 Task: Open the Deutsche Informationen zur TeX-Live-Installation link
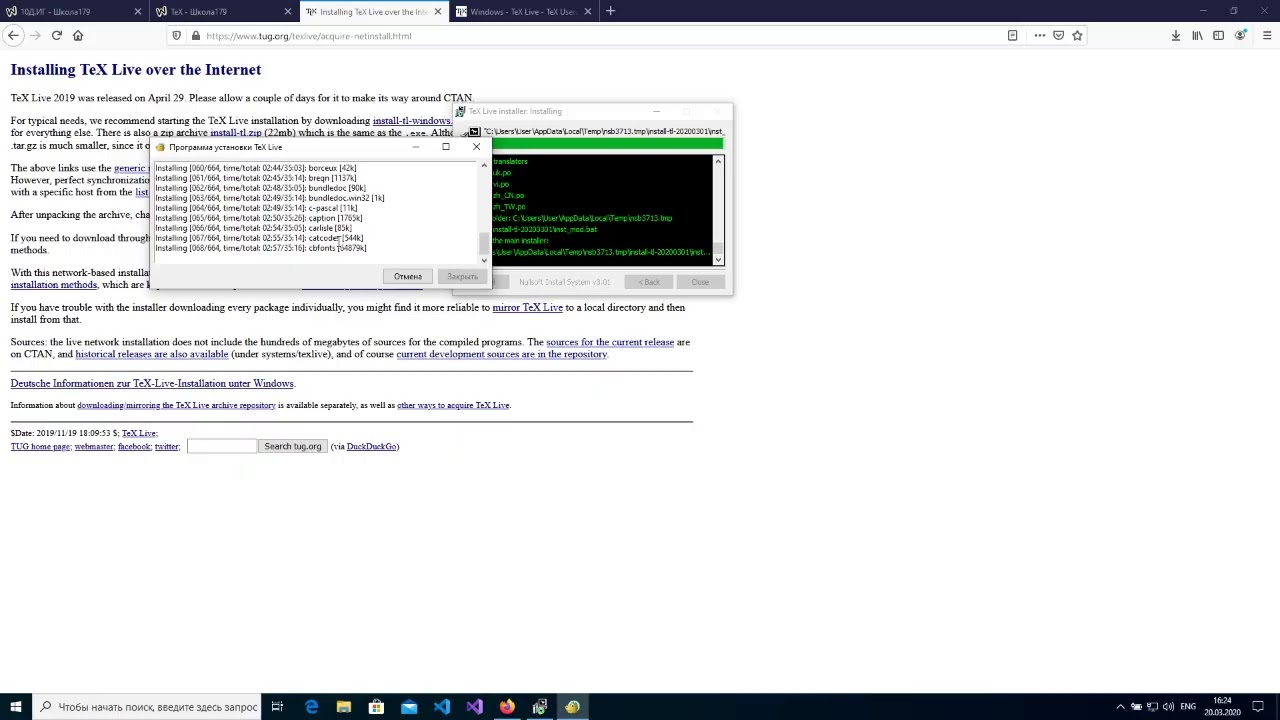[x=152, y=384]
